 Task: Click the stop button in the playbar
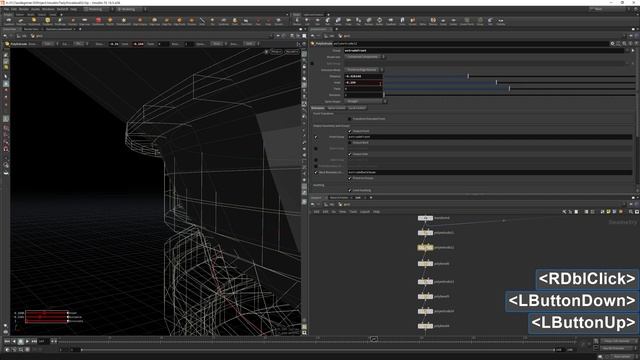tap(21, 341)
